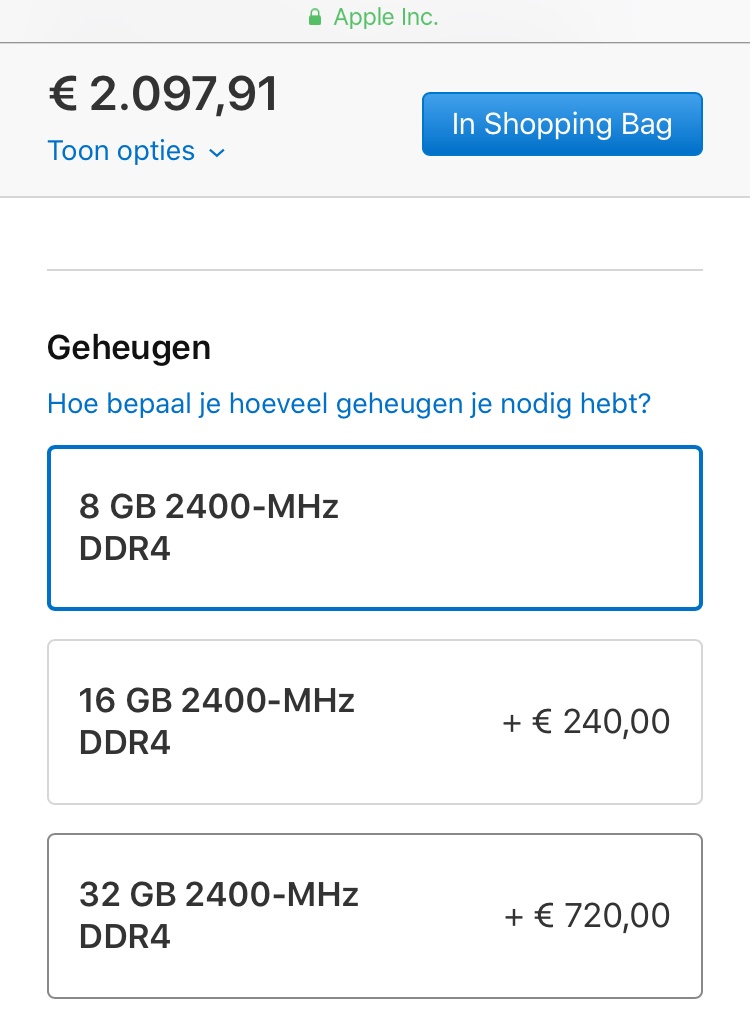Click the '16 GB 2400-MHz' label
This screenshot has height=1021, width=750.
[217, 700]
